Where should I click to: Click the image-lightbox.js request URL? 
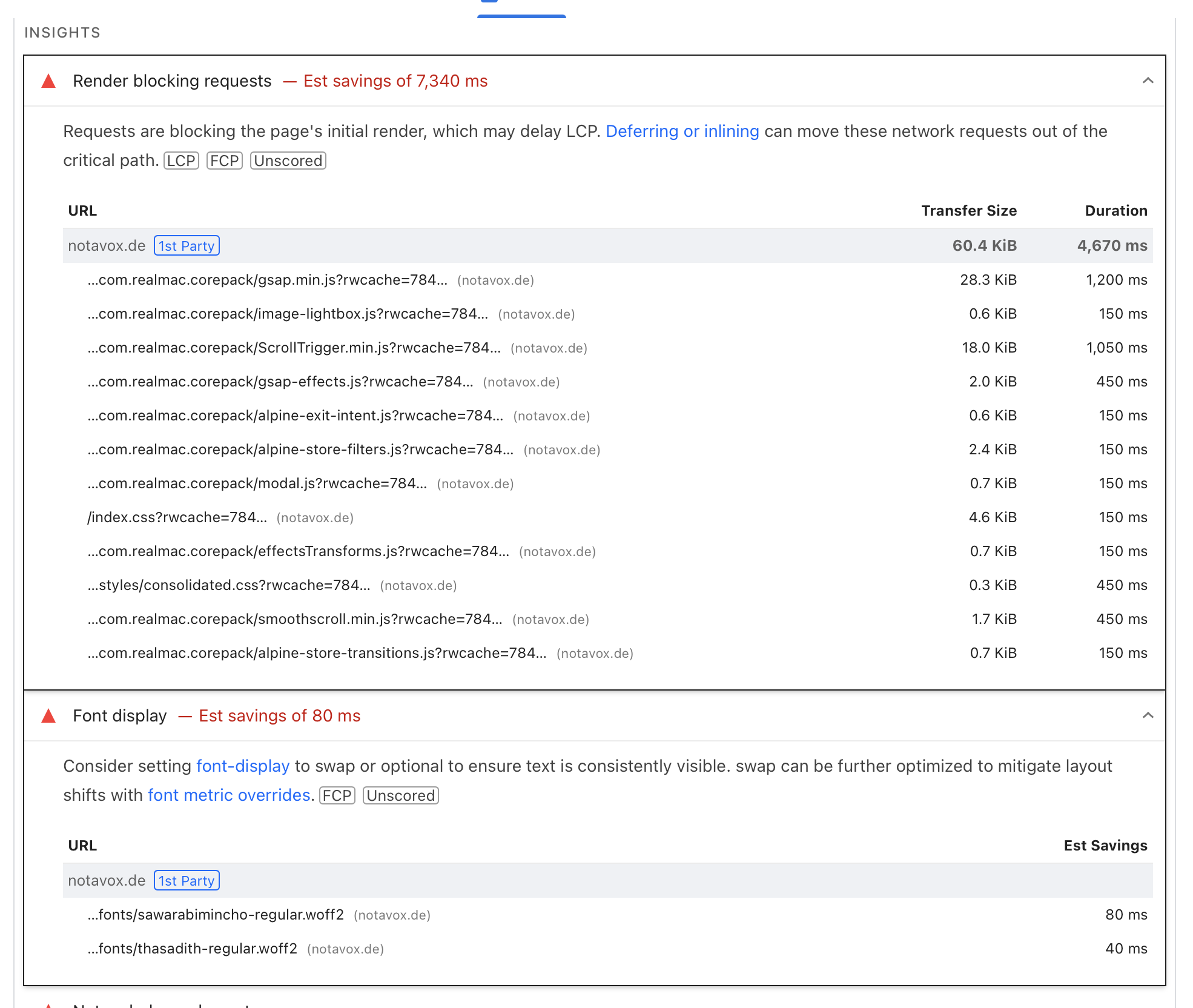point(288,314)
